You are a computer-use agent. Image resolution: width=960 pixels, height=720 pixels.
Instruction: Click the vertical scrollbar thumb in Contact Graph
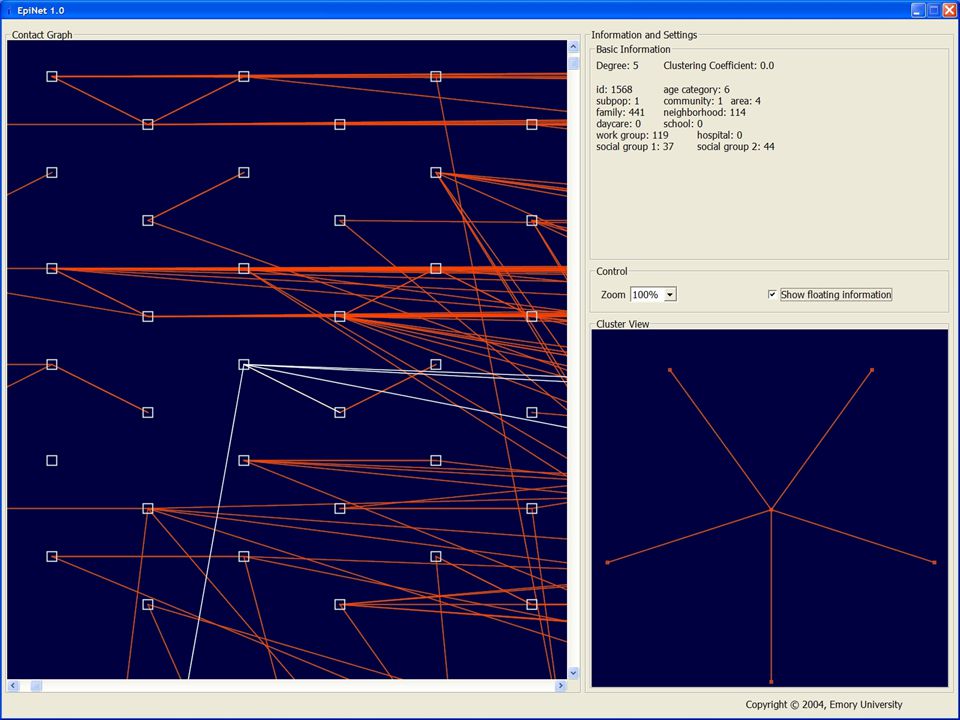[574, 63]
